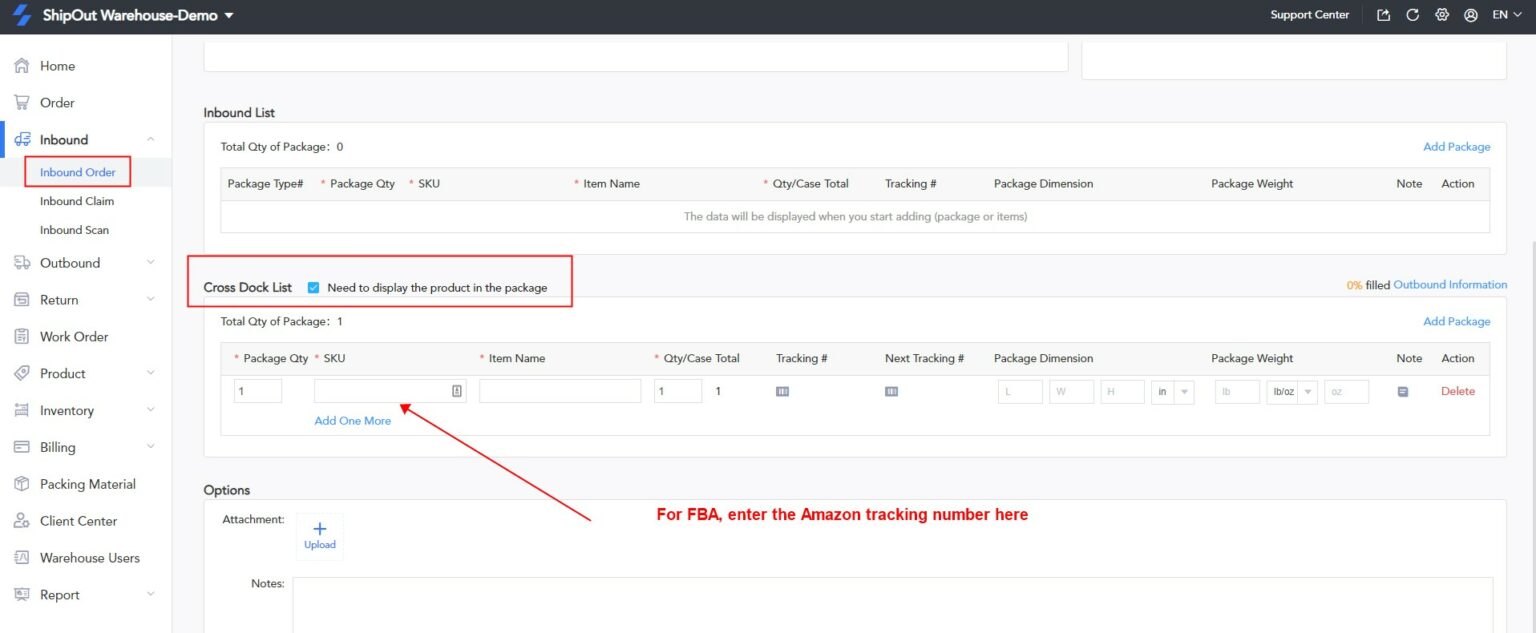Image resolution: width=1536 pixels, height=633 pixels.
Task: Click the account profile icon
Action: pyautogui.click(x=1470, y=15)
